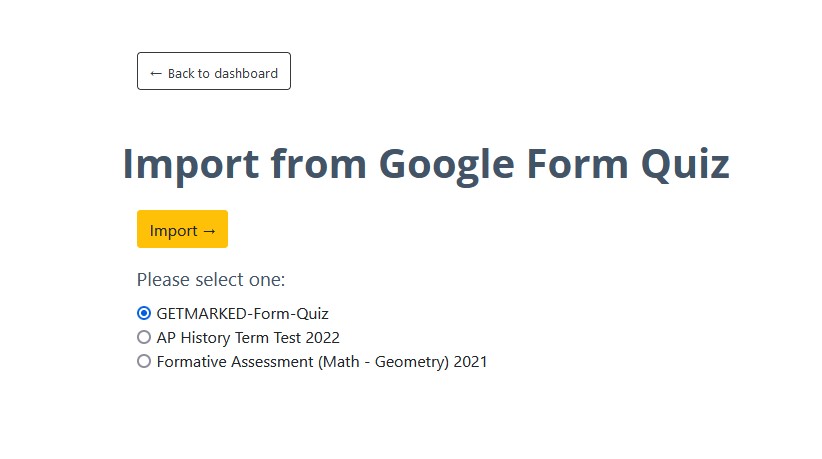Click the Import from Google Form Quiz heading
822x459 pixels.
[426, 165]
